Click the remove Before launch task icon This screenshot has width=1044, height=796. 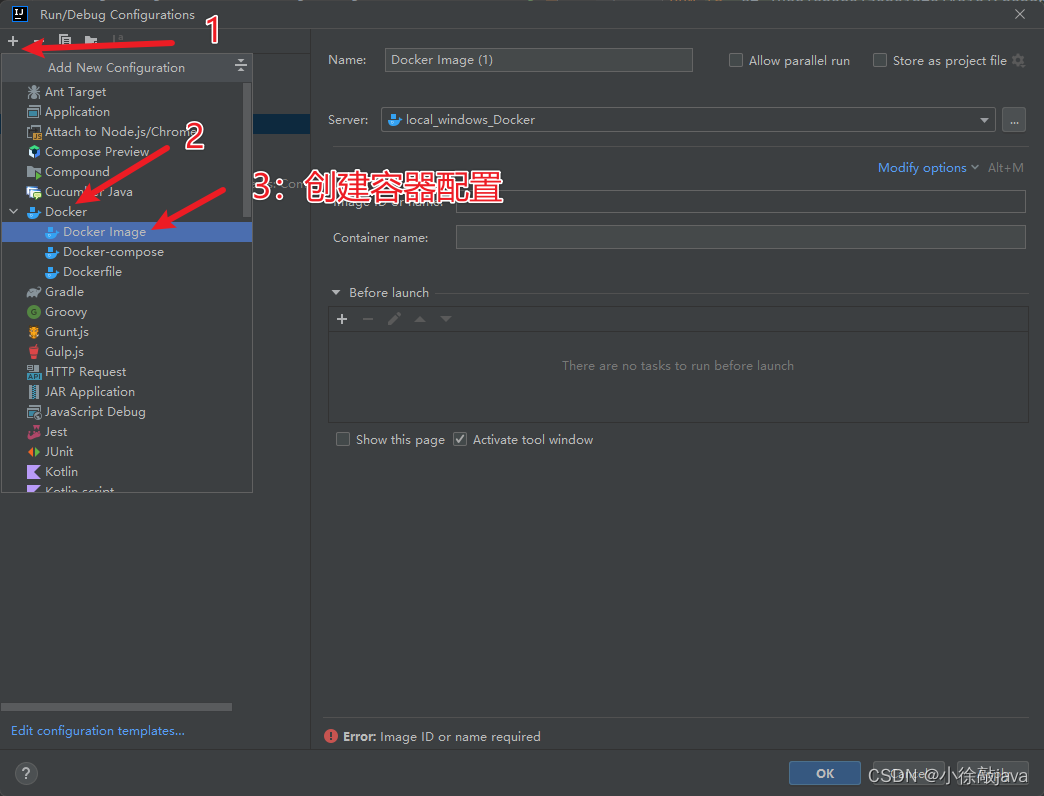point(368,319)
